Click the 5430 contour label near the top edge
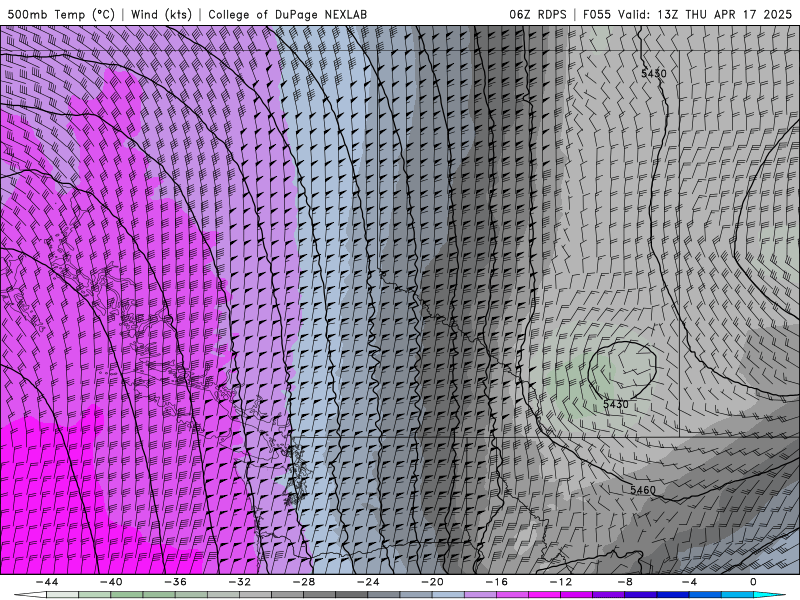 coord(654,73)
